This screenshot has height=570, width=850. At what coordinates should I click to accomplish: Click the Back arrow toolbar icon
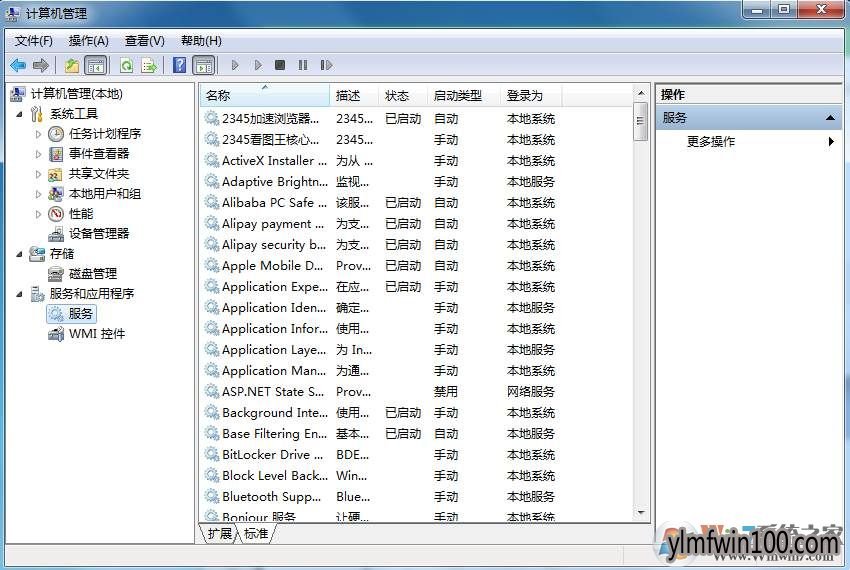pos(18,66)
